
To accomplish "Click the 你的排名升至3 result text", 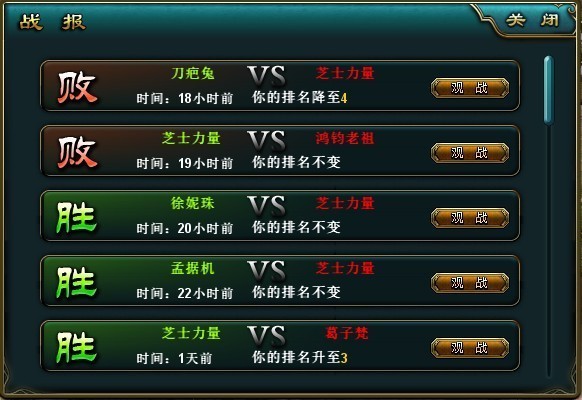I will click(300, 357).
